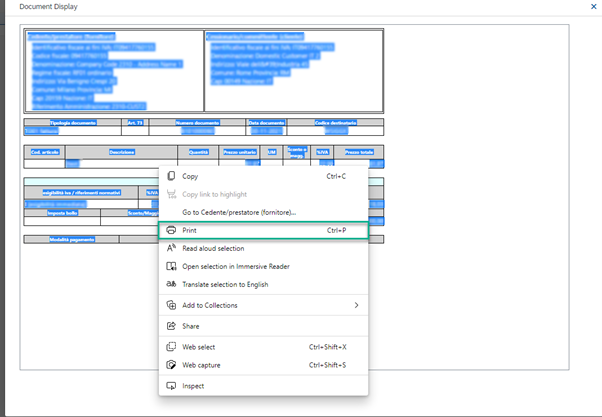Click the Web capture camera icon
This screenshot has width=602, height=417.
tap(170, 365)
